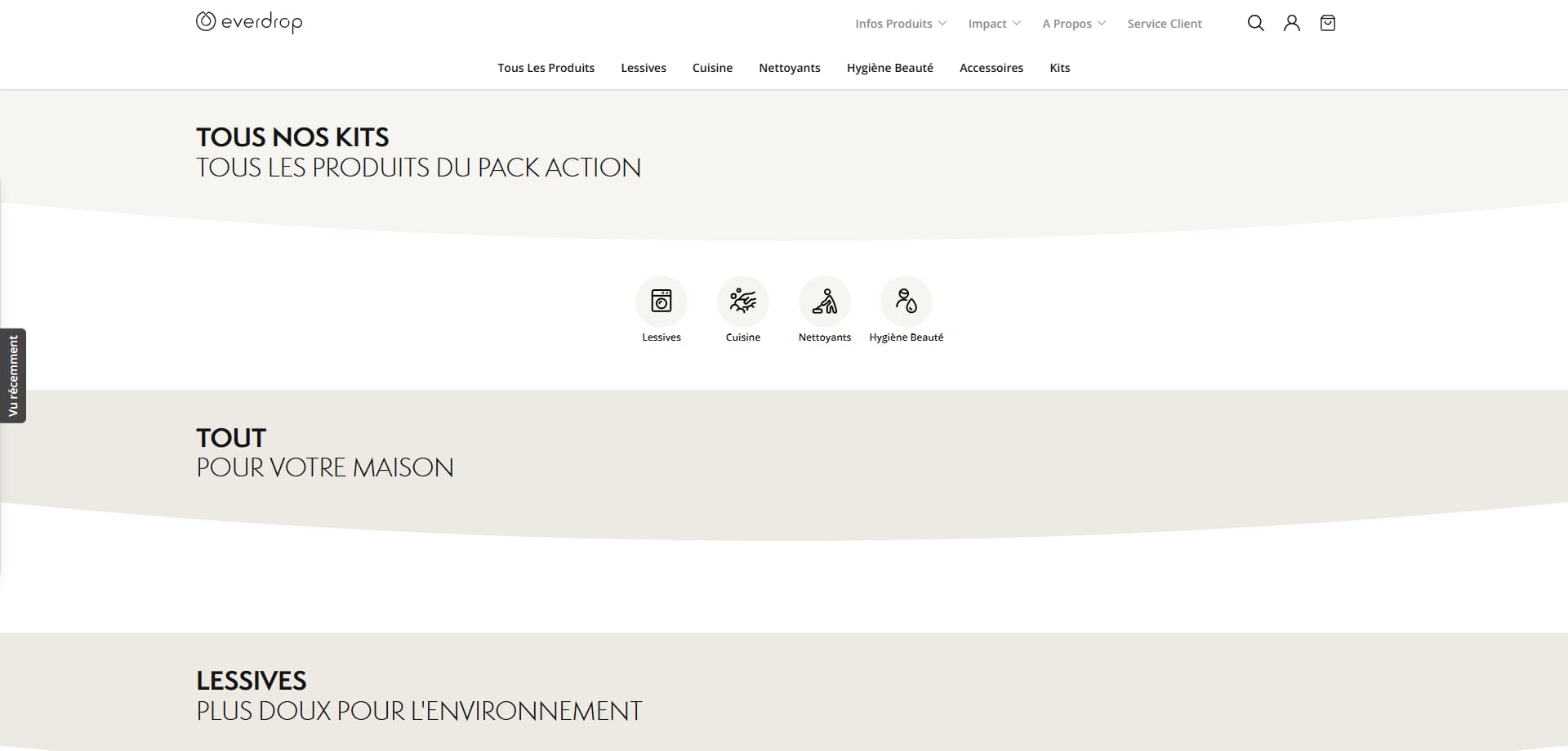Select the Hygiène Beauté category icon

coord(906,302)
